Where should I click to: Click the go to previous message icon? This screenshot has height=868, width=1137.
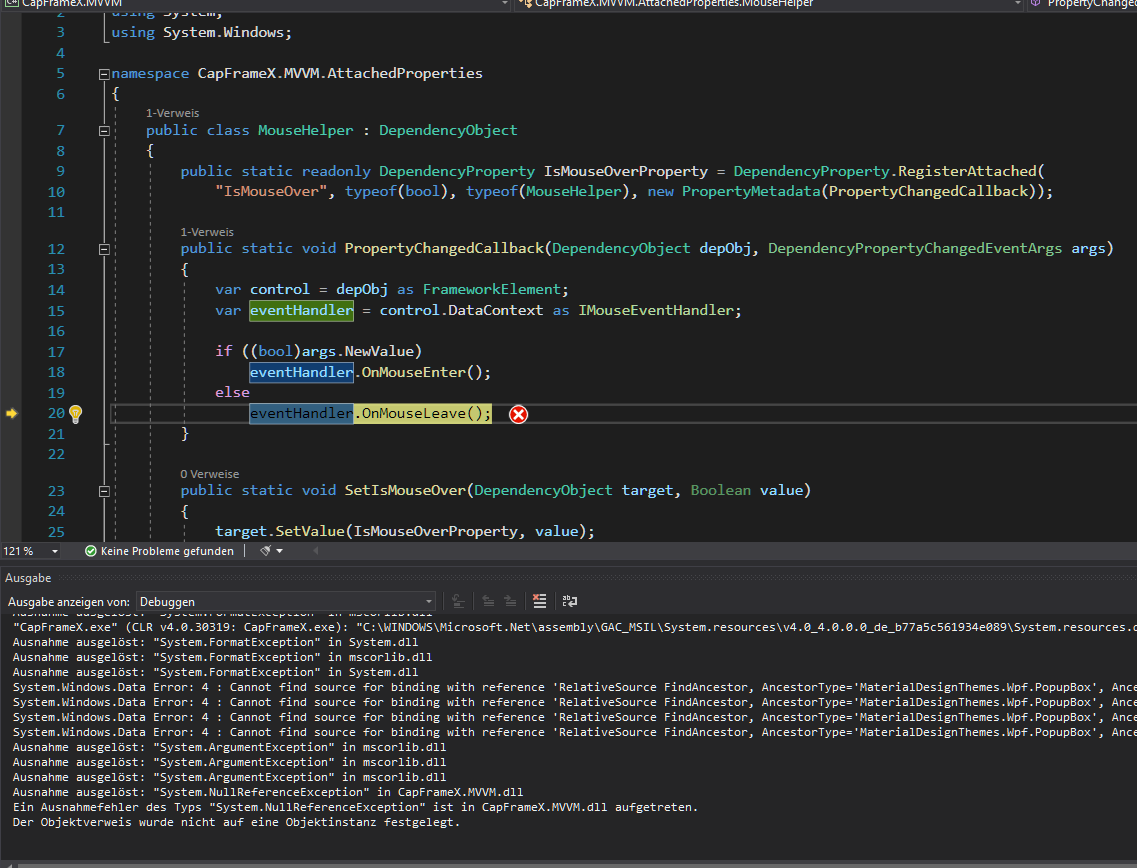click(488, 601)
